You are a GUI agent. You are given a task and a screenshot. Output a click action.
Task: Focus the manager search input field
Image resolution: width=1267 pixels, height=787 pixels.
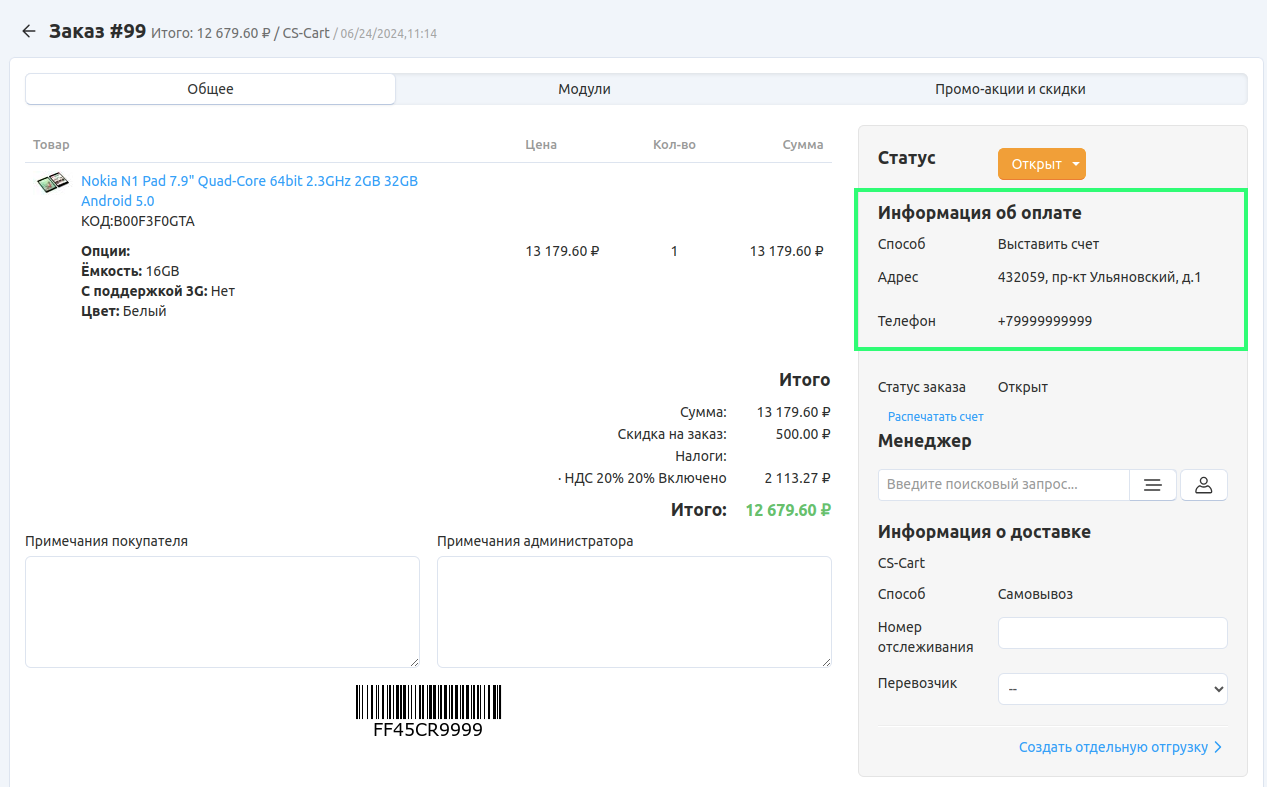[x=1003, y=485]
